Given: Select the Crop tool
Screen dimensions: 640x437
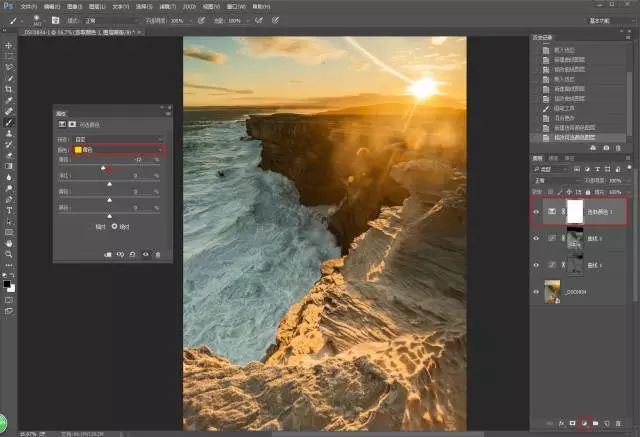Looking at the screenshot, I should [x=9, y=89].
